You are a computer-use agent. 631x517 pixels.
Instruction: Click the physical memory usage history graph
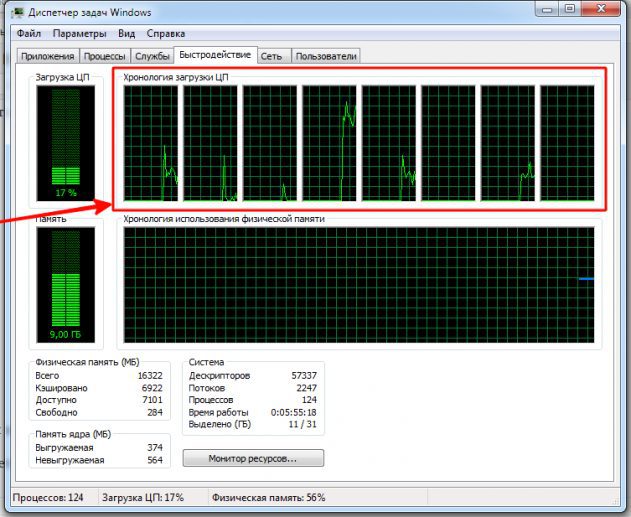click(x=359, y=285)
